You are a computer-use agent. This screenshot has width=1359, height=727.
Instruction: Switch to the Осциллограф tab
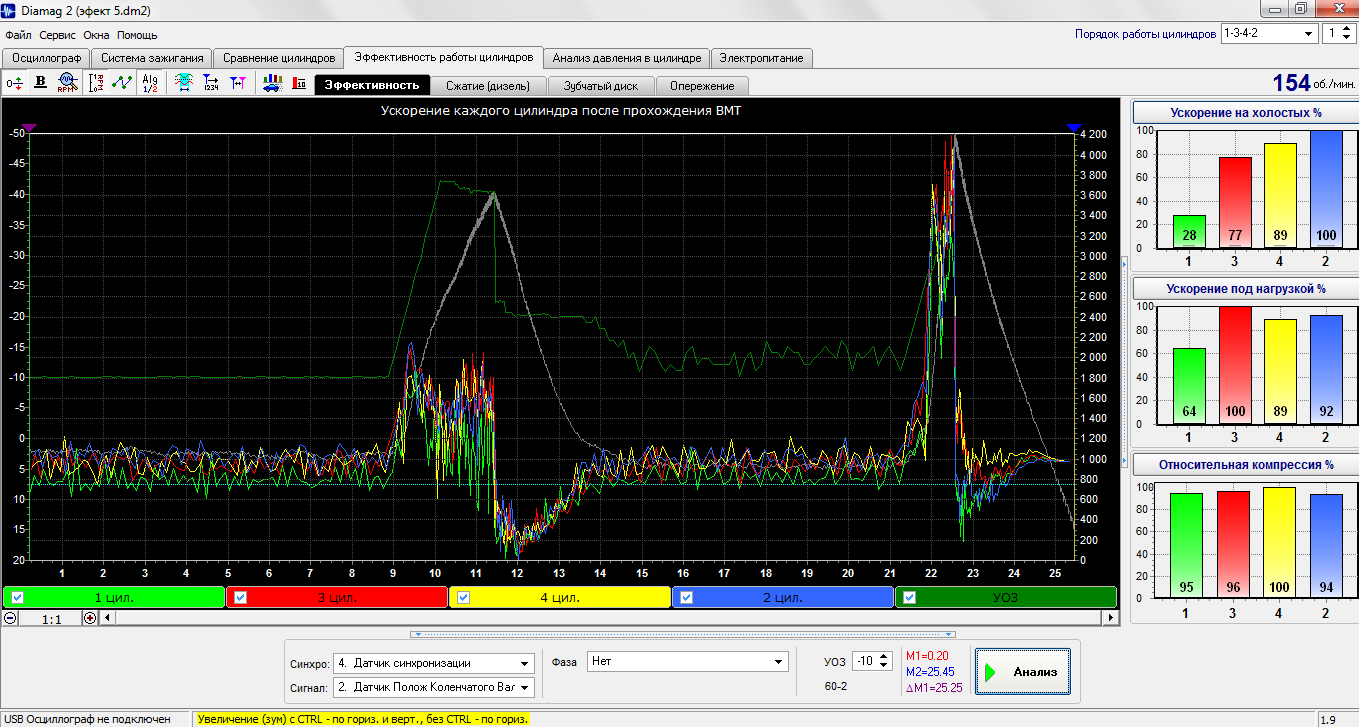click(46, 58)
